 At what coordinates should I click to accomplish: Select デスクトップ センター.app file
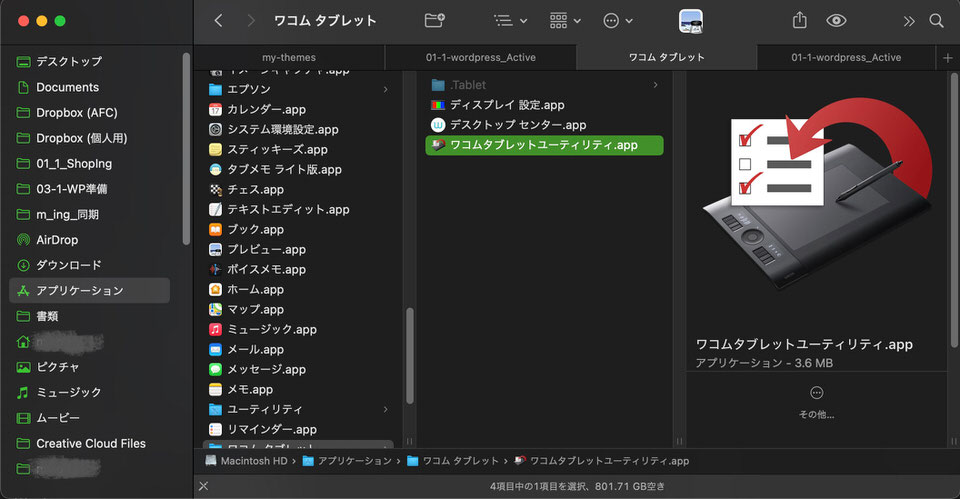(x=518, y=125)
